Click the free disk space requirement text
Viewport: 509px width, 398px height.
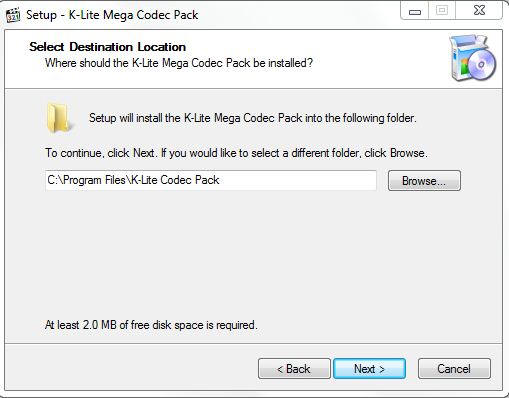click(x=151, y=325)
